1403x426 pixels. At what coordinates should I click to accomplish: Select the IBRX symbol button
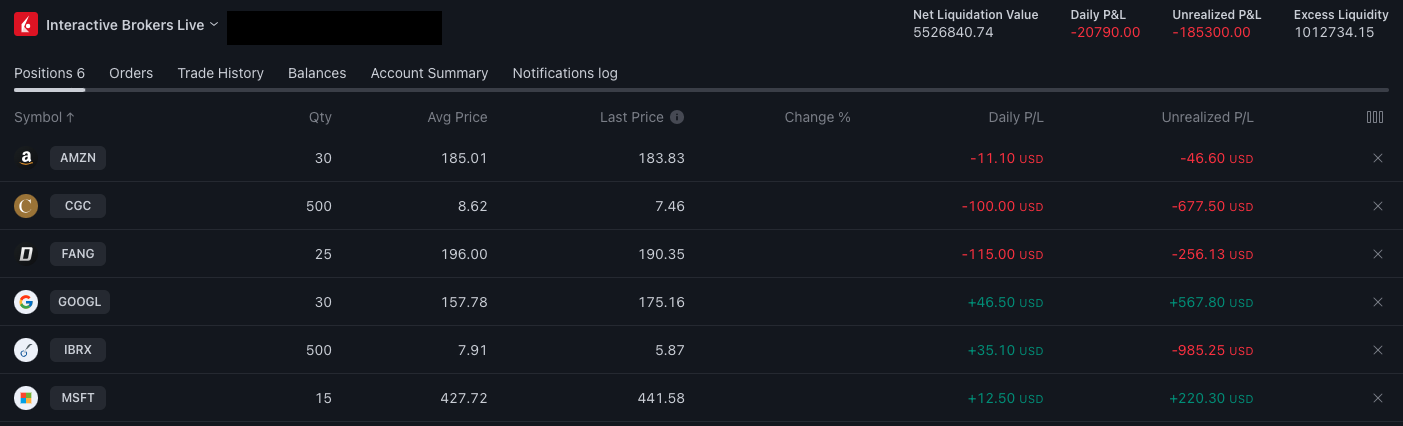tap(78, 350)
